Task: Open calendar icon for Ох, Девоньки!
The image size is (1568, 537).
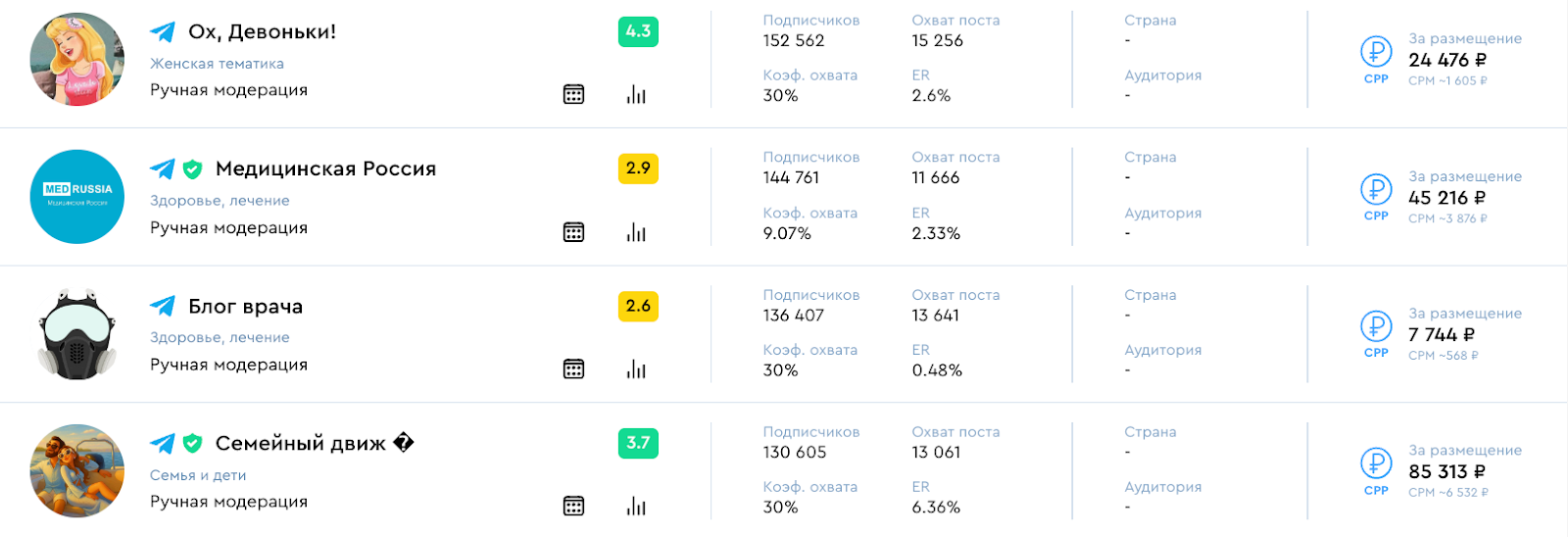Action: tap(573, 94)
